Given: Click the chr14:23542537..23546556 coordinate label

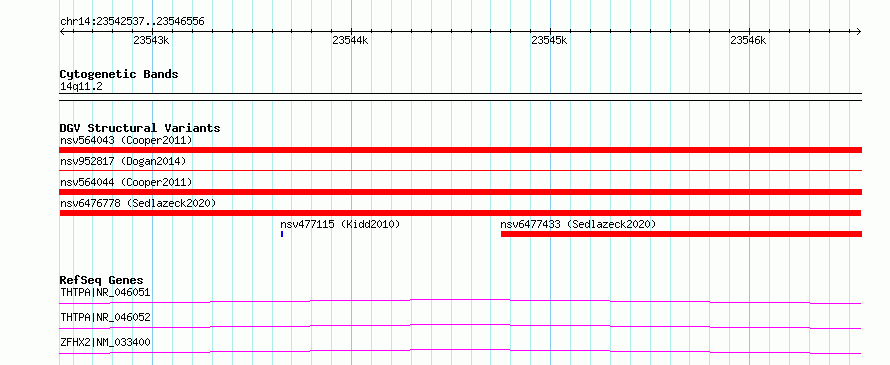Looking at the screenshot, I should [132, 22].
